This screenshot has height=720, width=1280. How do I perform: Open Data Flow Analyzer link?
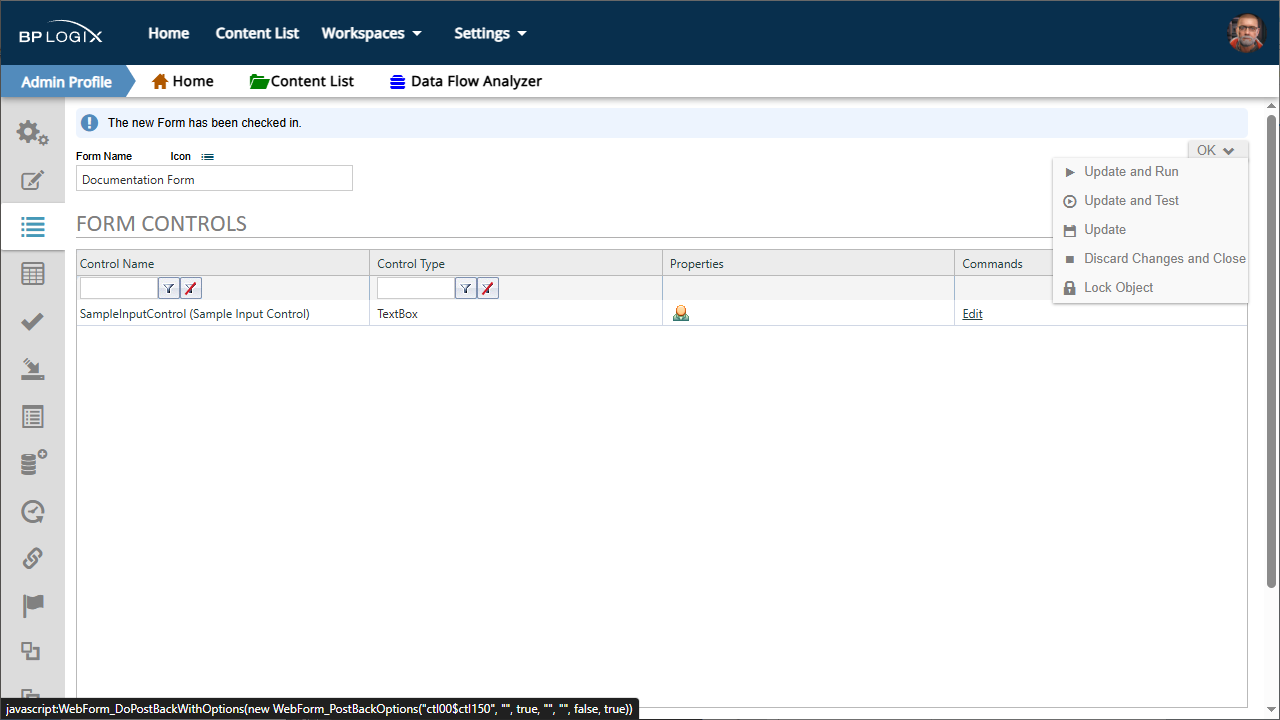(x=466, y=81)
